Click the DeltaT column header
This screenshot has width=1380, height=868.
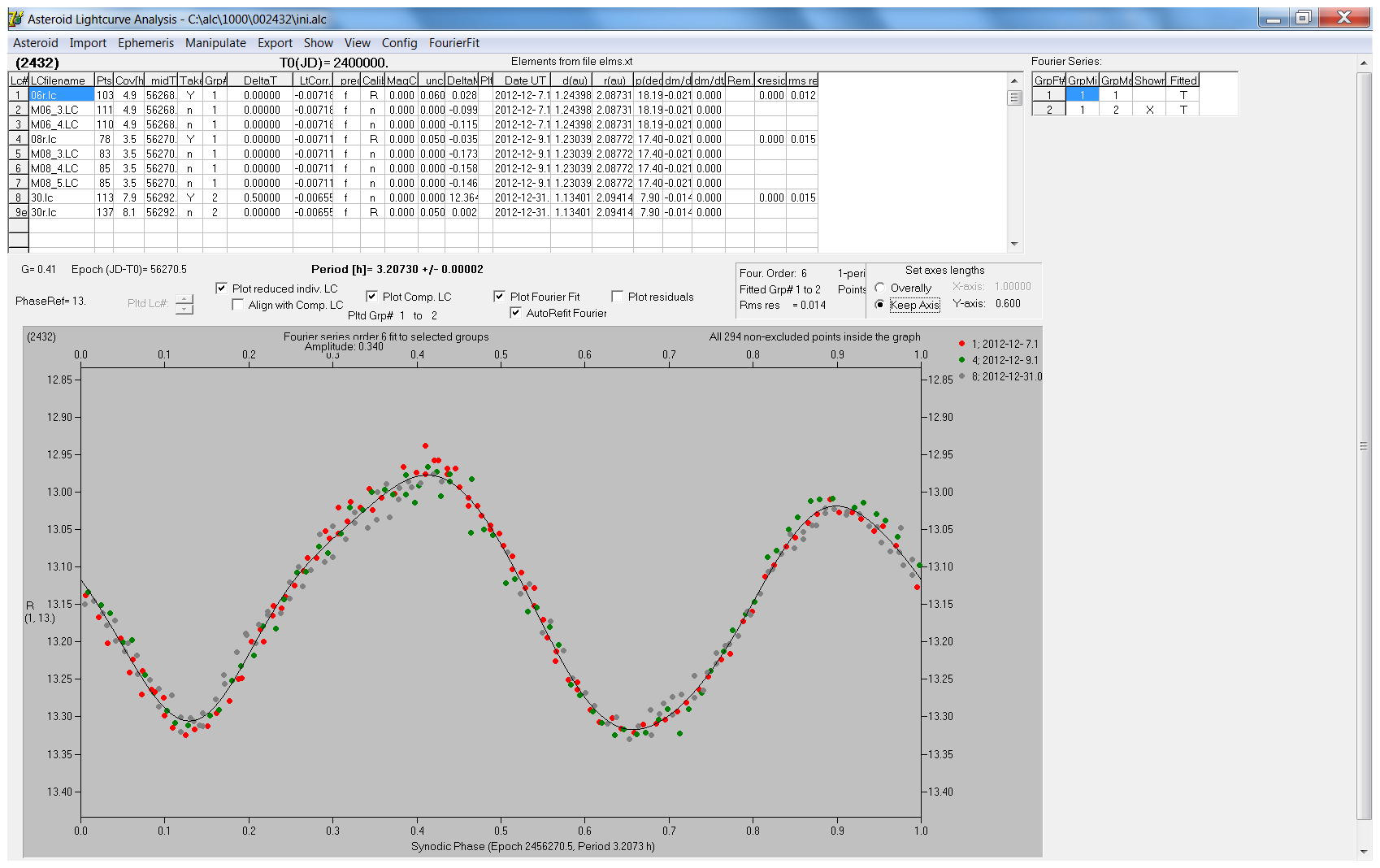click(x=260, y=80)
